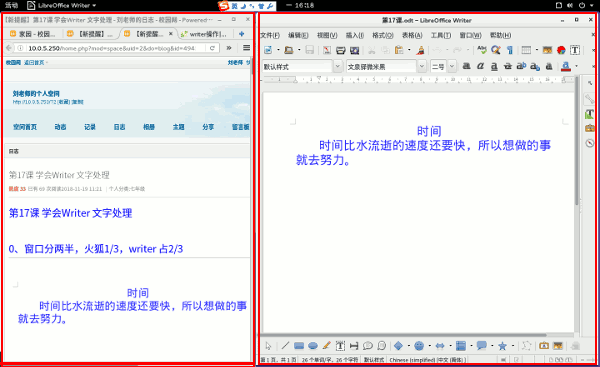The image size is (600, 367).
Task: Expand the font size 二号 dropdown
Action: pyautogui.click(x=452, y=66)
